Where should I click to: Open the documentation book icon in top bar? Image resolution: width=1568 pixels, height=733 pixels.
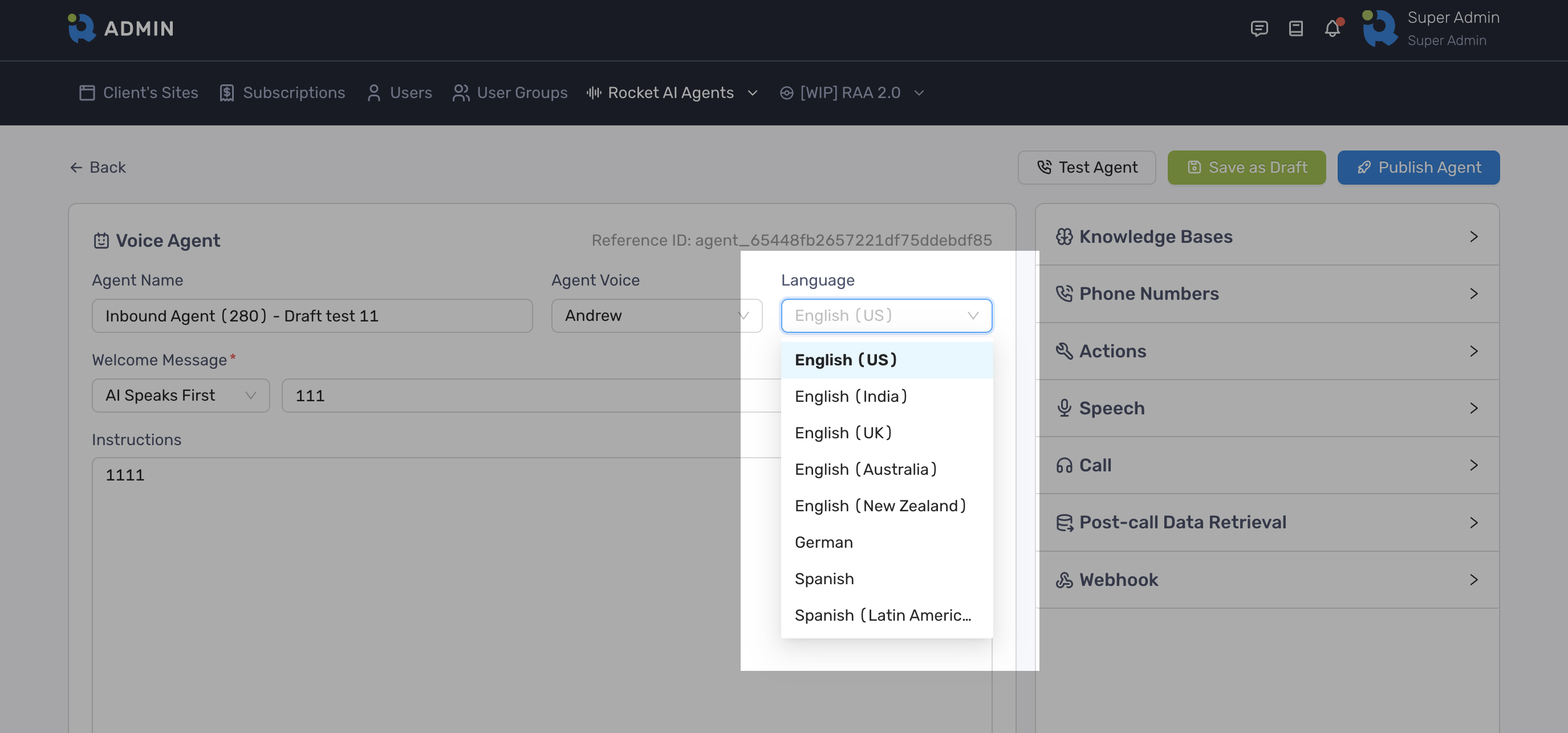click(x=1296, y=28)
